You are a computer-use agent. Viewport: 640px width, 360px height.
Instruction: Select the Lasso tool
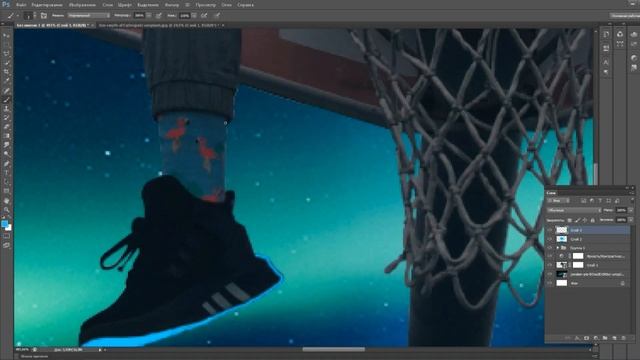(x=7, y=53)
